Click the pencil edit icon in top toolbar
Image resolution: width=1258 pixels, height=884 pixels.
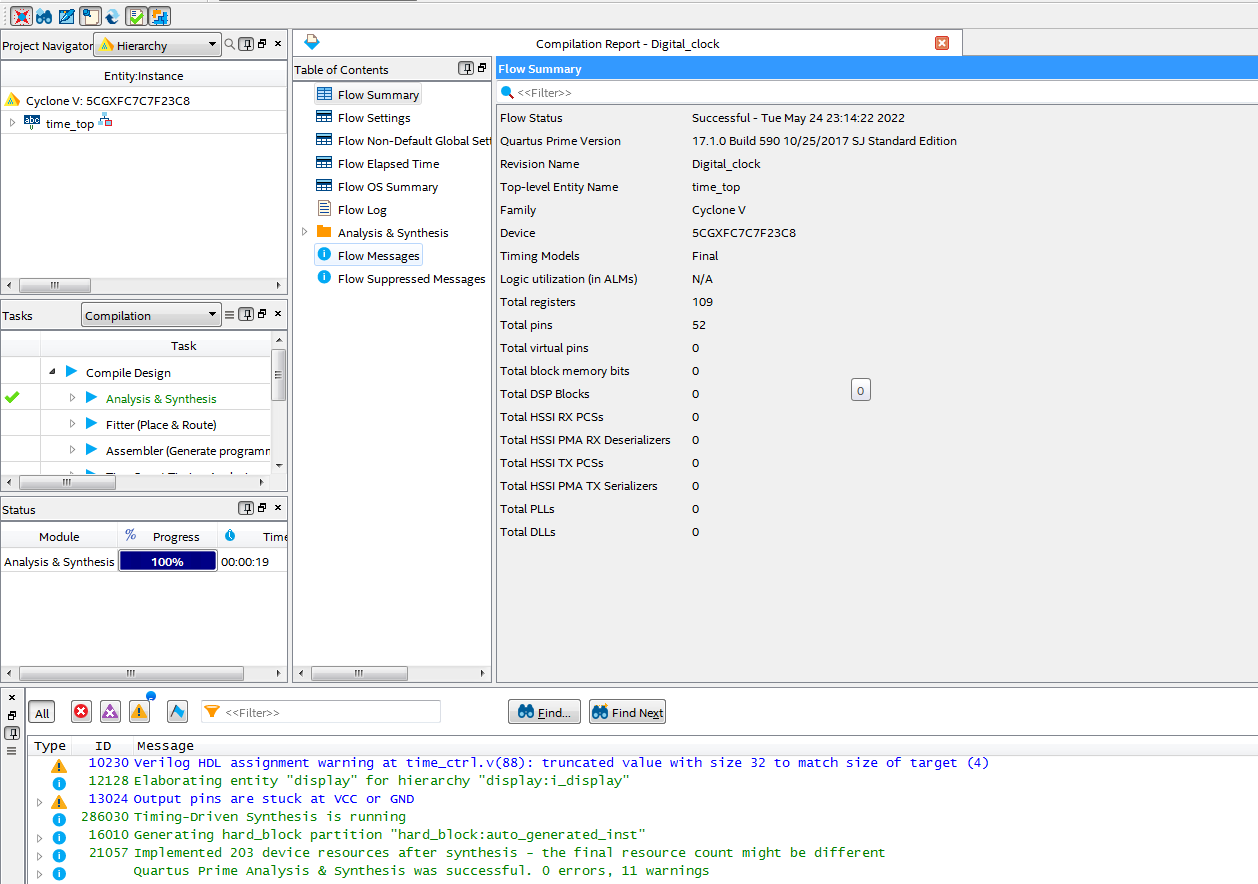pyautogui.click(x=67, y=16)
